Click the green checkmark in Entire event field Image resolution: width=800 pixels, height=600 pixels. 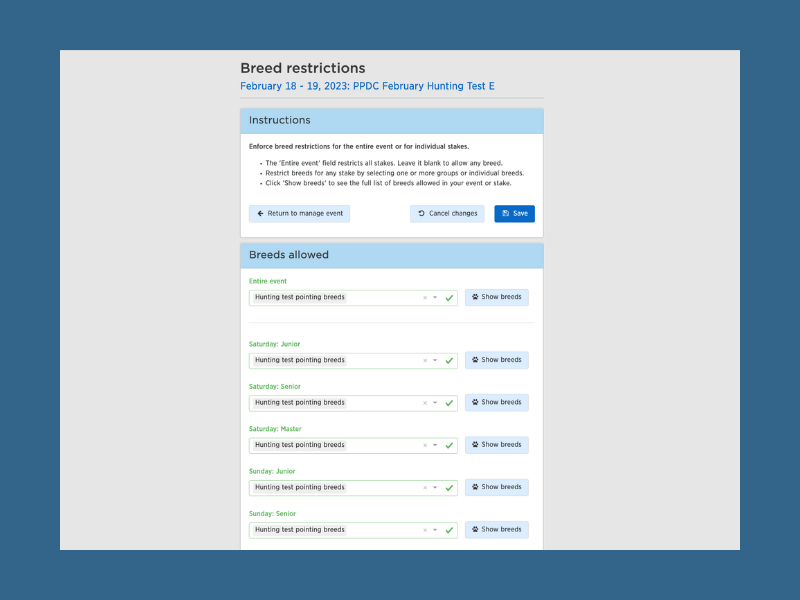449,298
